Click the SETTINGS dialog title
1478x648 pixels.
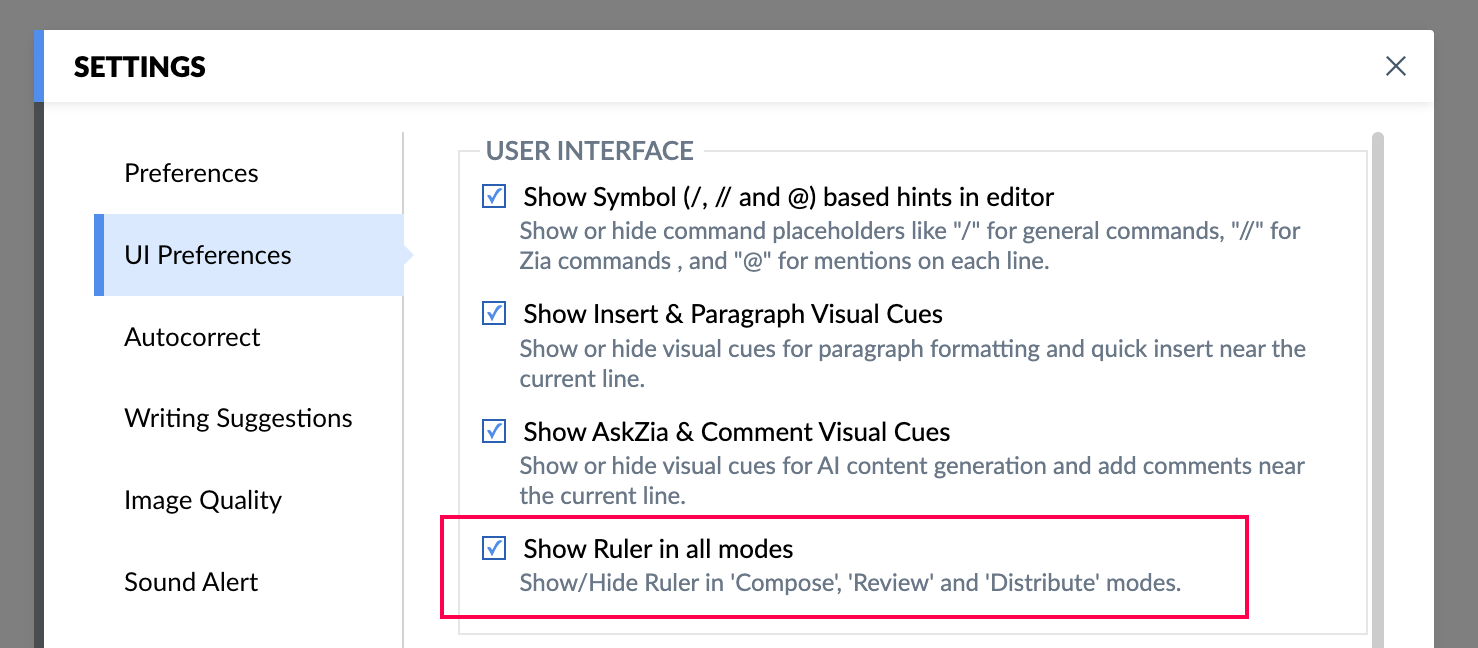140,67
